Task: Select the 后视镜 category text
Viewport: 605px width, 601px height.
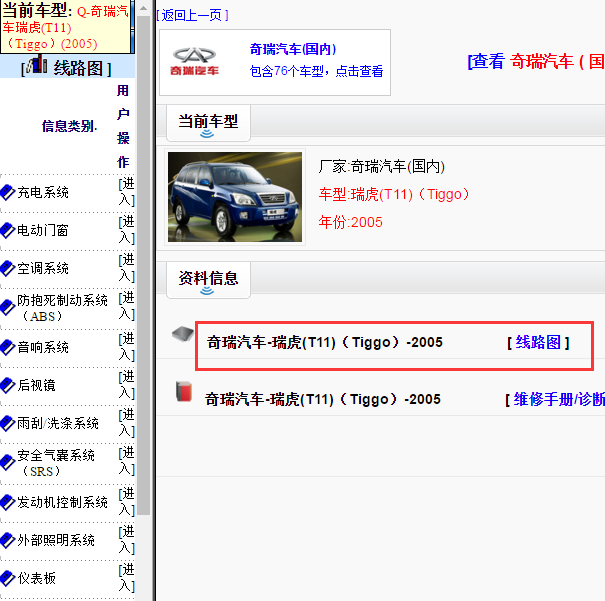Action: 36,385
